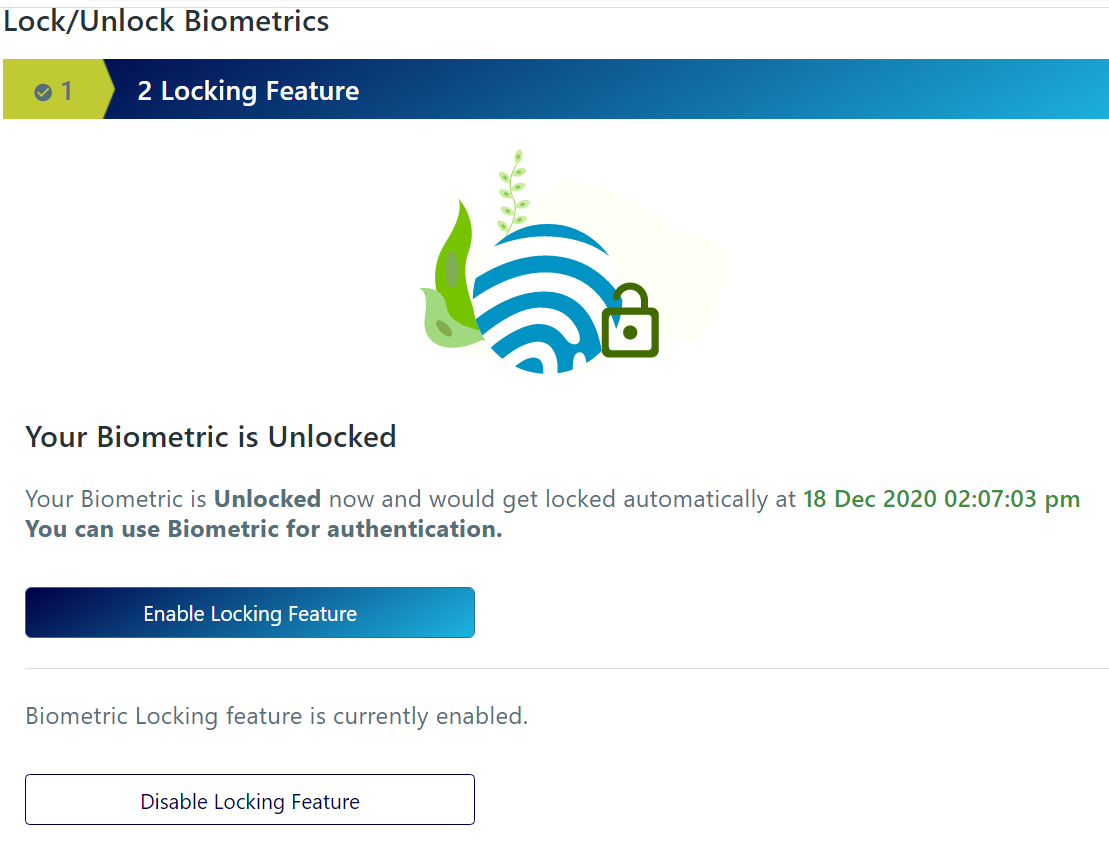1109x848 pixels.
Task: Disable the Biometric Locking Feature
Action: tap(249, 800)
